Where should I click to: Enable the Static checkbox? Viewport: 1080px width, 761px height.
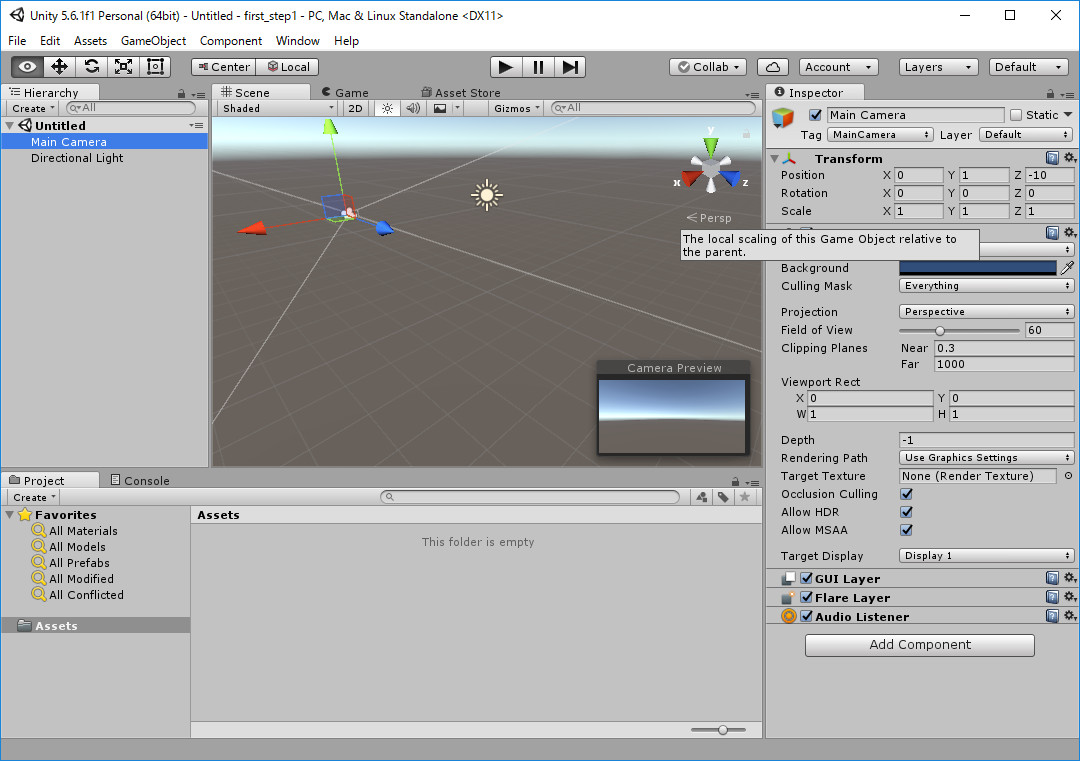click(1016, 115)
